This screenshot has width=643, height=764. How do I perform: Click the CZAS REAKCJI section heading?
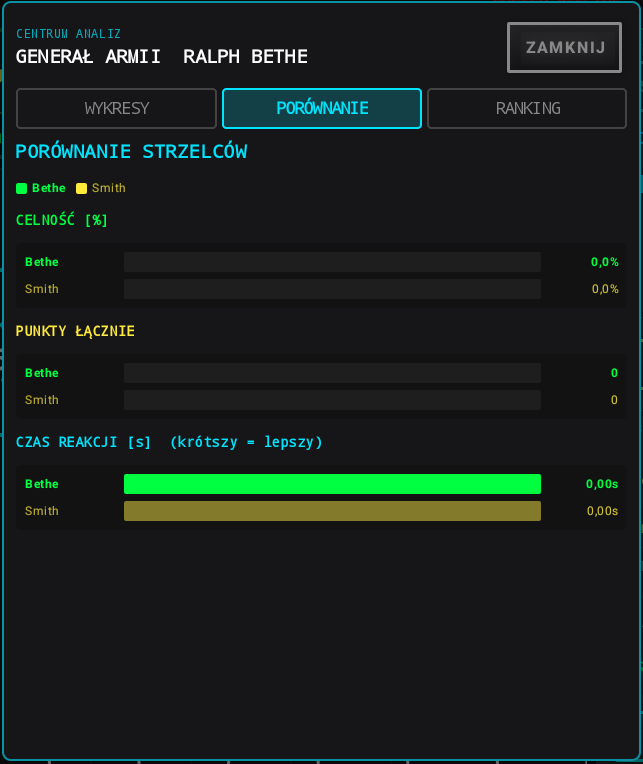(169, 442)
